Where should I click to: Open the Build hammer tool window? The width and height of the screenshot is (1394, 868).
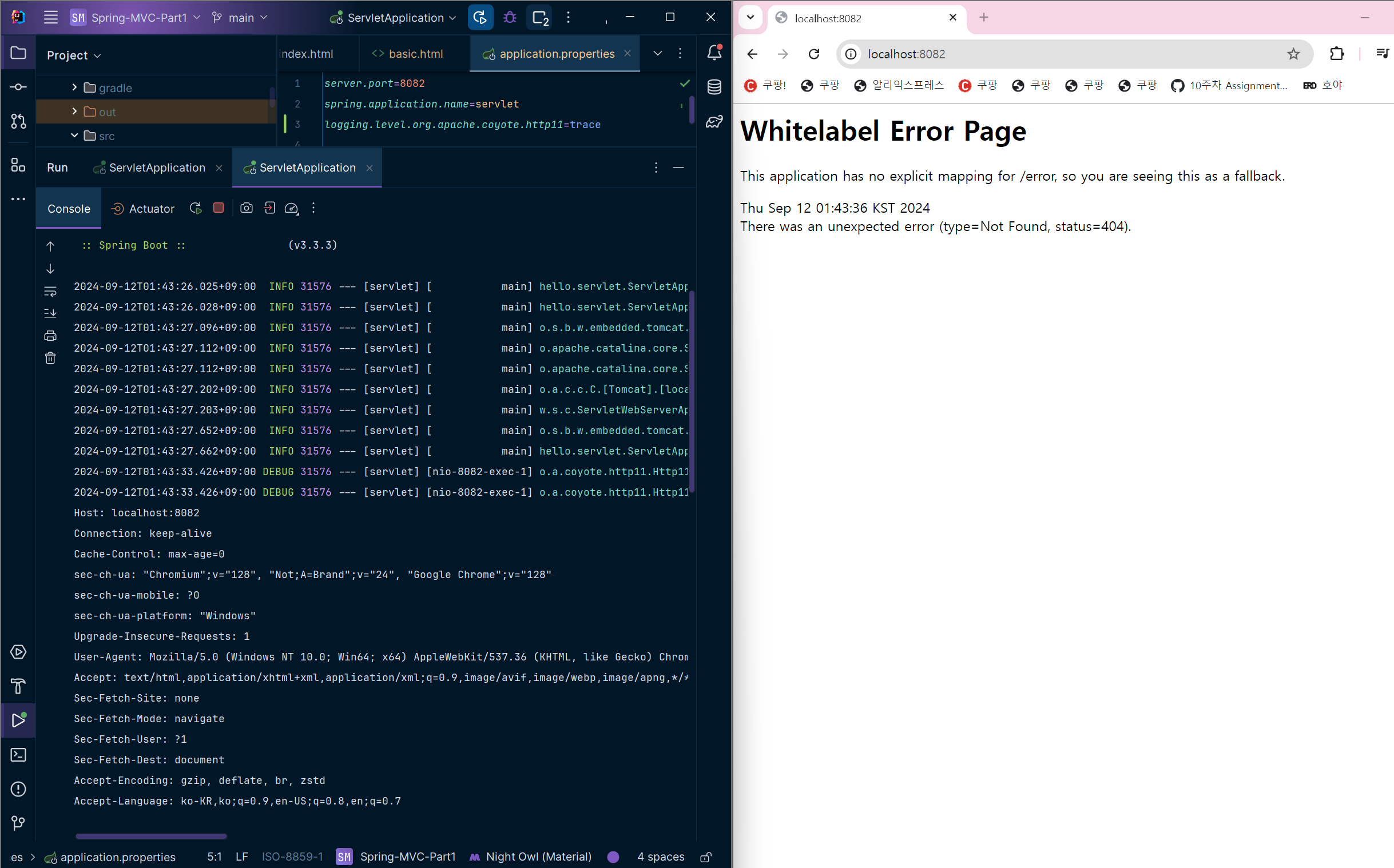point(18,686)
